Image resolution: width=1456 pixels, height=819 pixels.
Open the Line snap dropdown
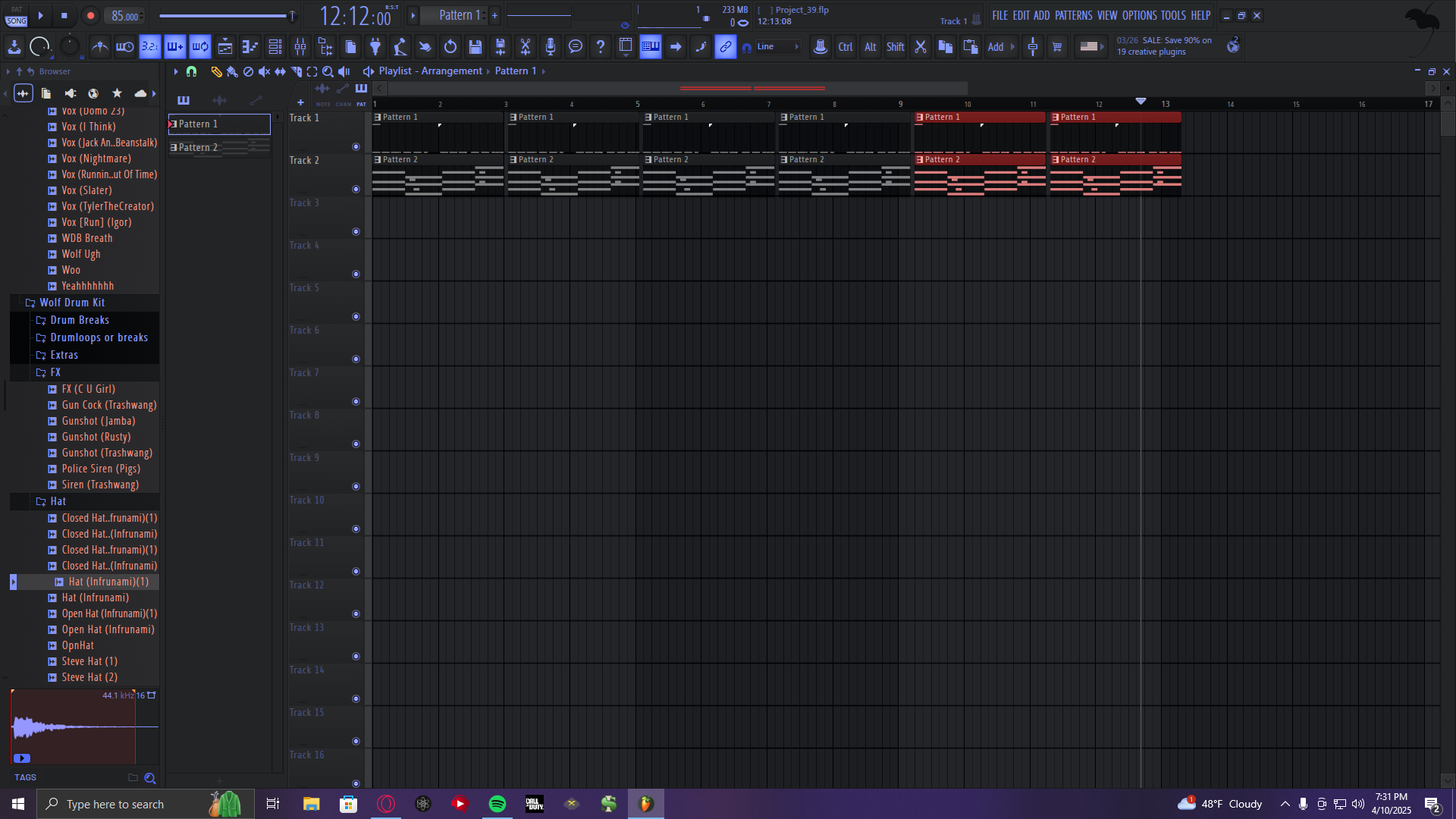[778, 47]
